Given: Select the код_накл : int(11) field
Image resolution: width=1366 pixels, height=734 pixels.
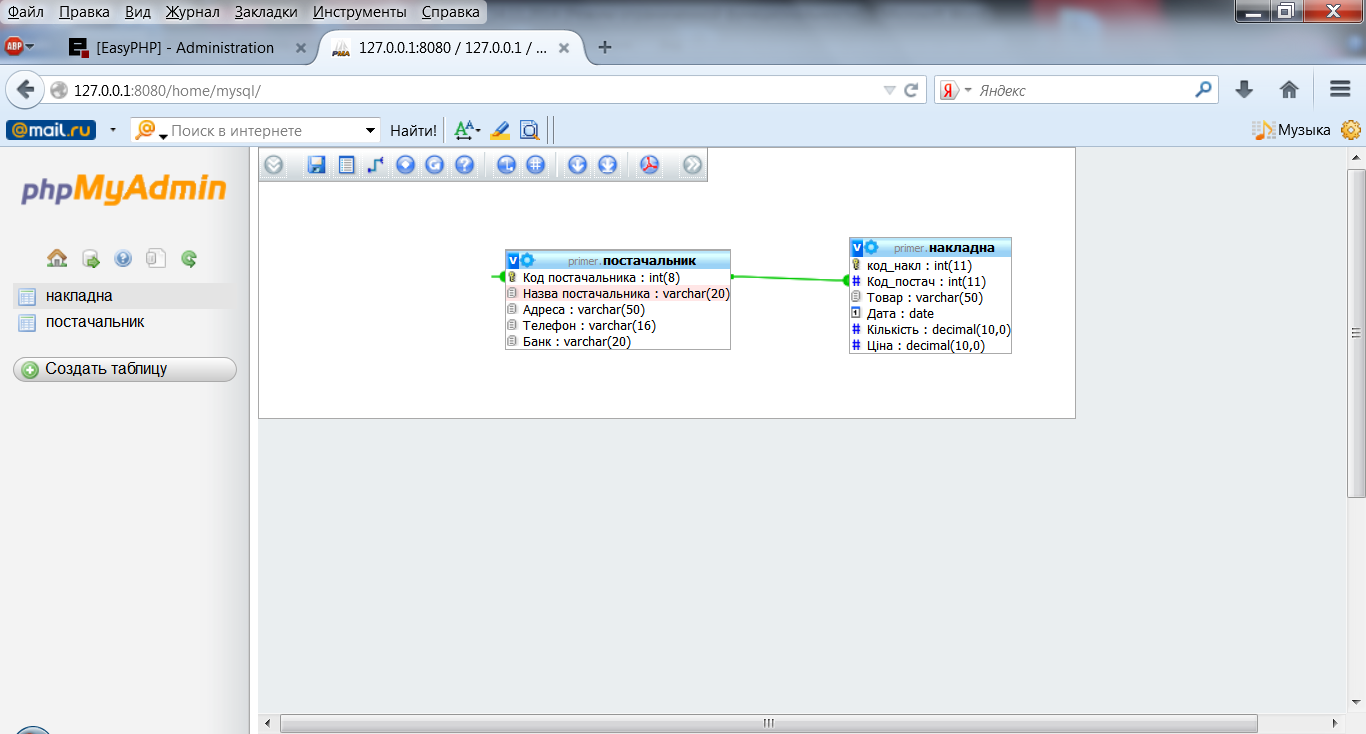Looking at the screenshot, I should 930,265.
